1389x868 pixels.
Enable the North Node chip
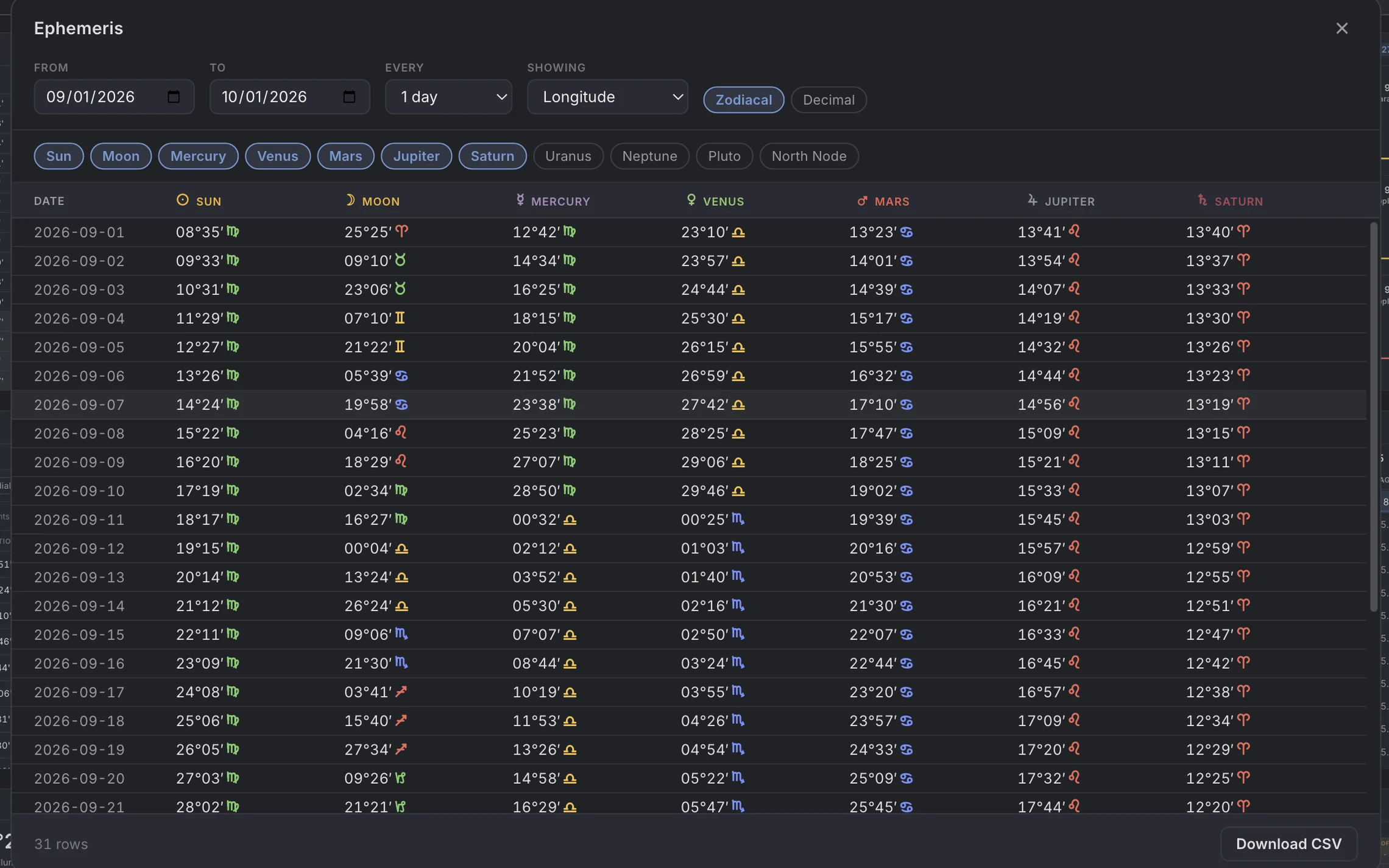pos(808,156)
